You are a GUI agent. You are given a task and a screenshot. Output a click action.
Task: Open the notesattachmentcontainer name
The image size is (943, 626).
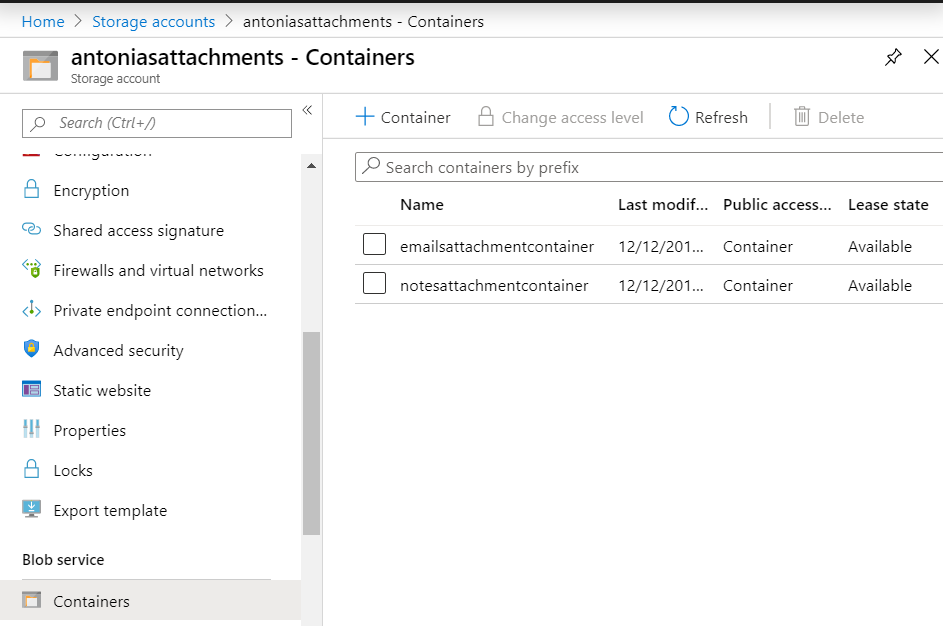(494, 285)
